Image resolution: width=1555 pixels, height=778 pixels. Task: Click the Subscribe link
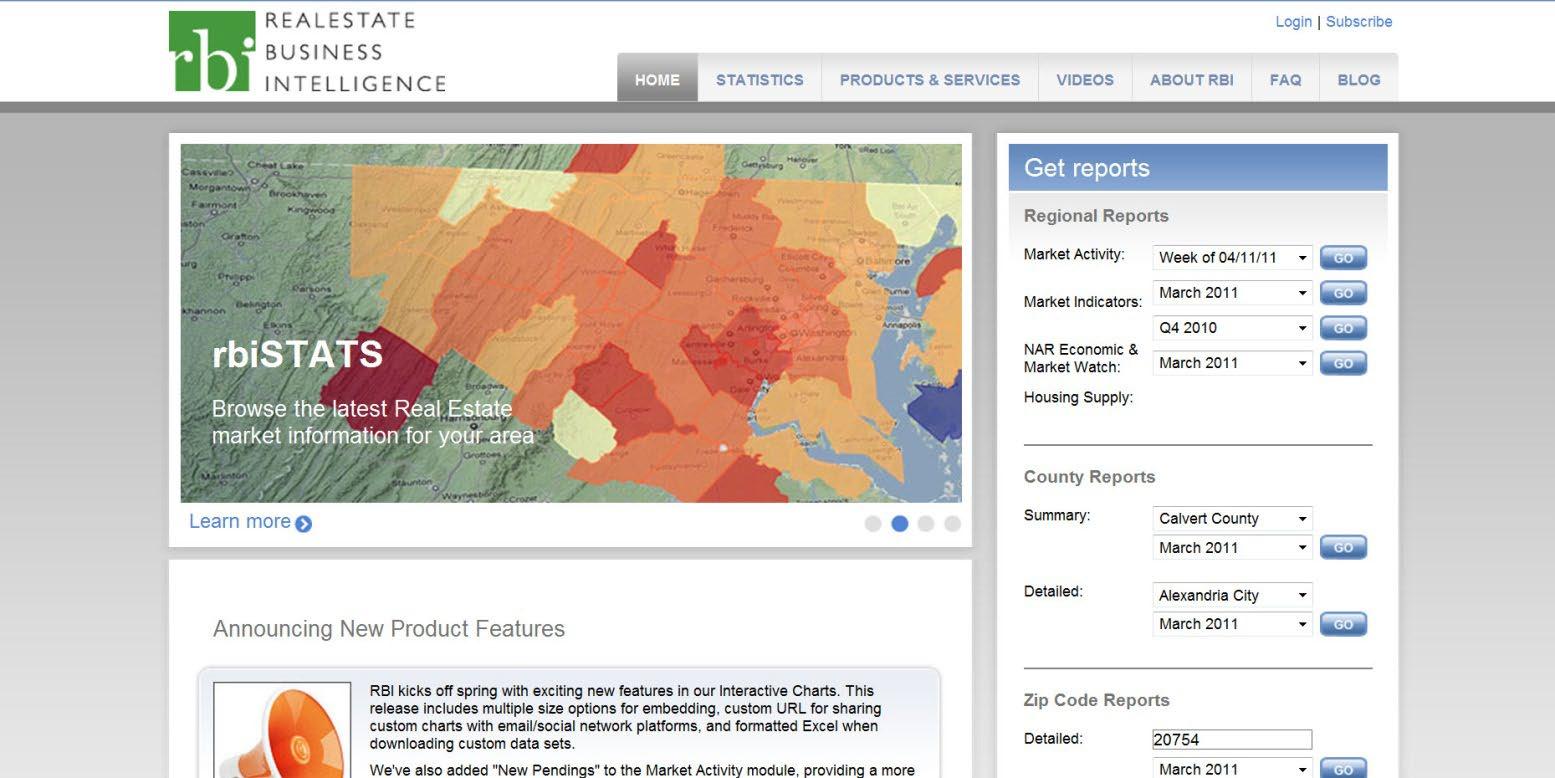1359,22
